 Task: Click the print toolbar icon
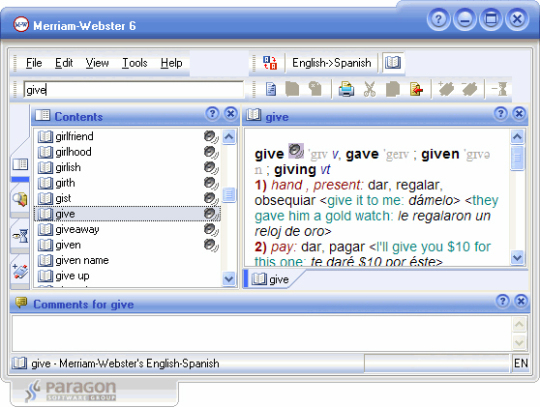[x=346, y=89]
